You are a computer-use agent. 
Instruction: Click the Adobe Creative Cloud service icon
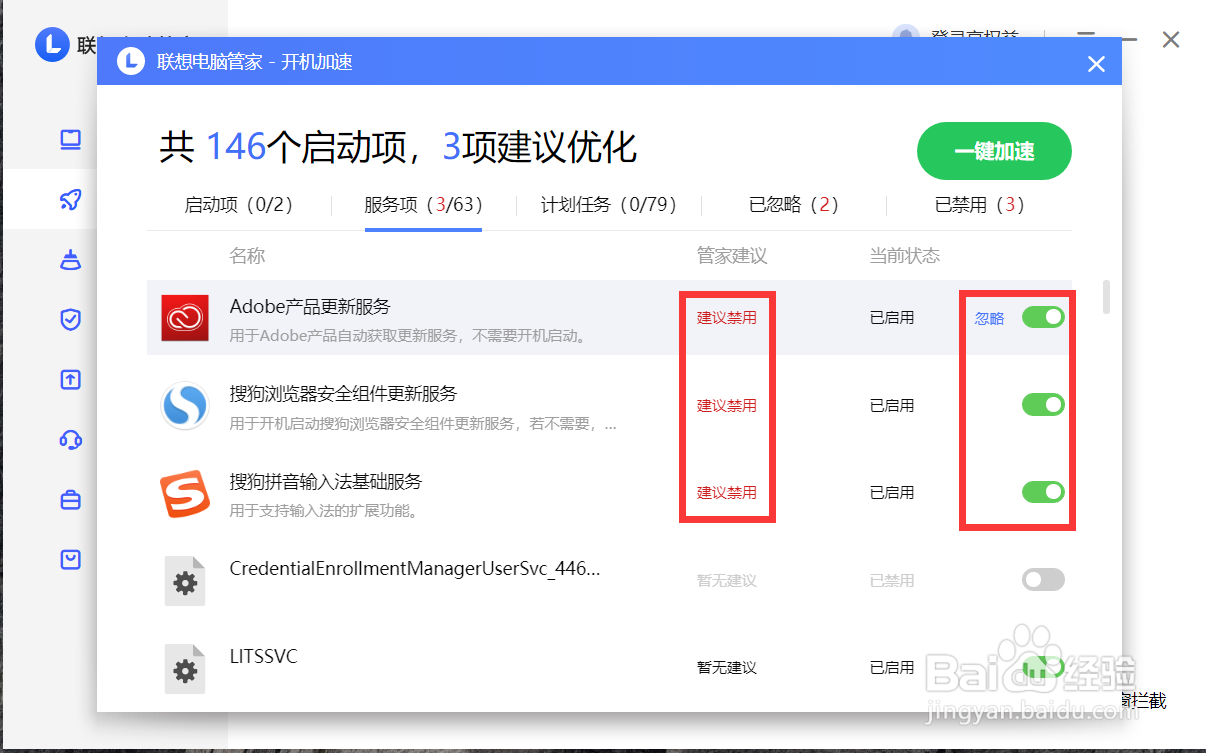(185, 318)
